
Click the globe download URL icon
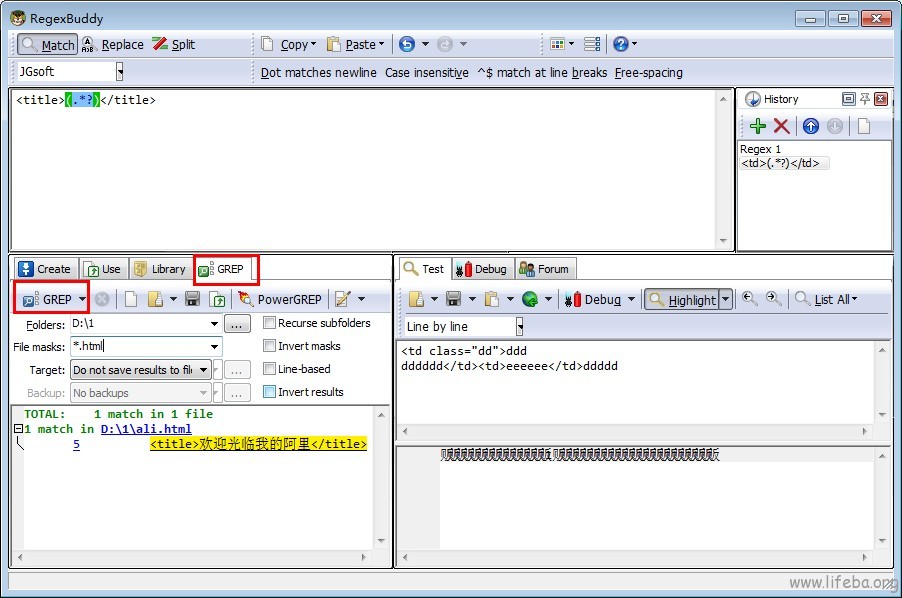pos(530,299)
